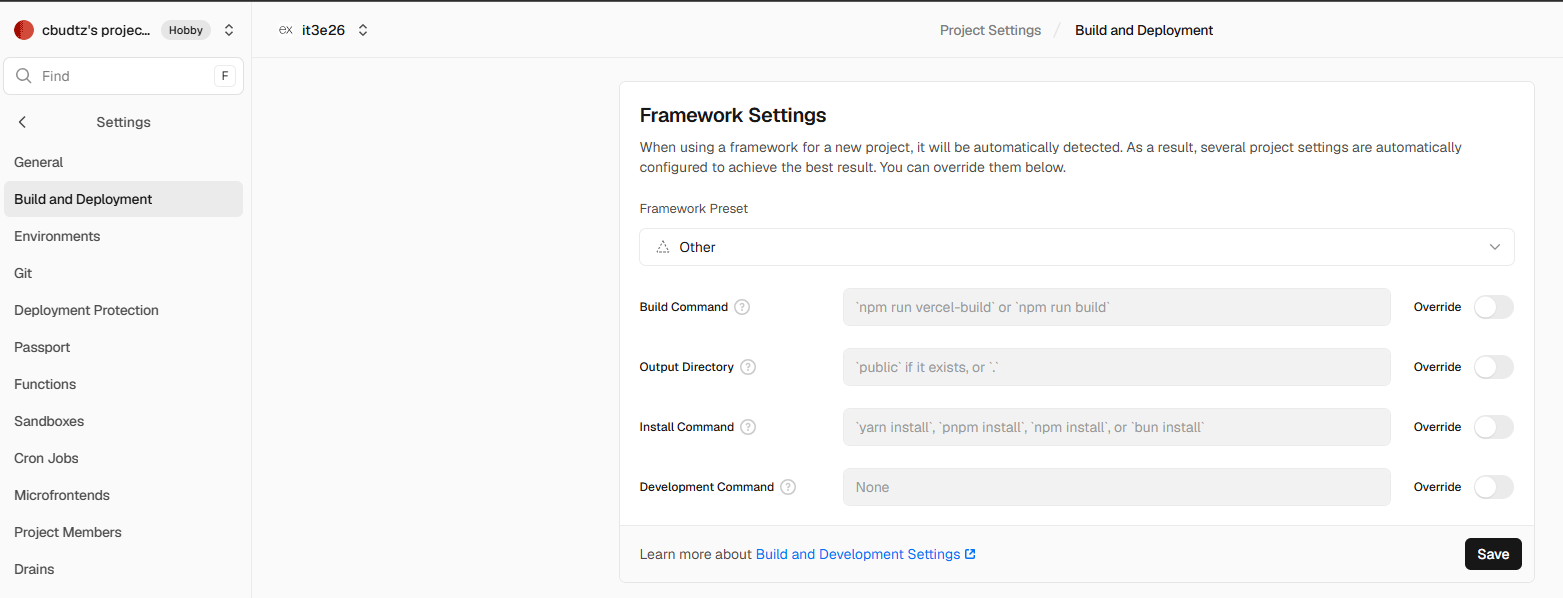This screenshot has width=1563, height=598.
Task: Click the Development Command input field
Action: [x=1117, y=487]
